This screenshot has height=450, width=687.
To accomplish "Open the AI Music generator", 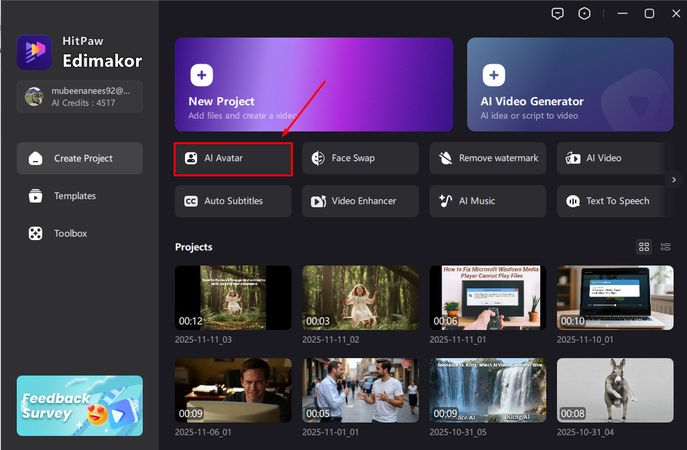I will [x=488, y=201].
